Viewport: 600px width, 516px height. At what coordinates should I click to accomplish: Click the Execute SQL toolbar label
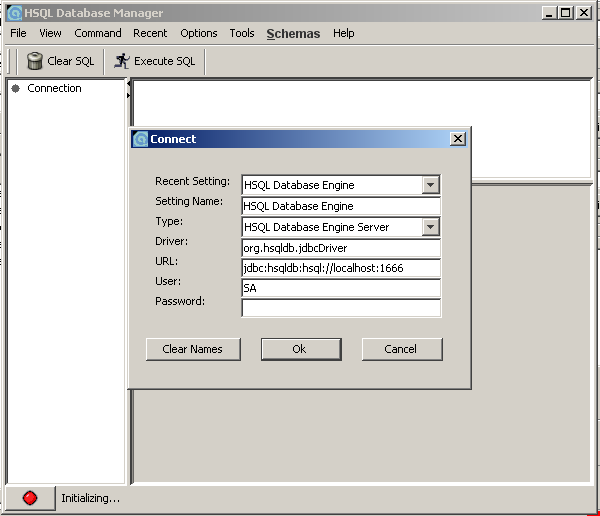tap(165, 61)
